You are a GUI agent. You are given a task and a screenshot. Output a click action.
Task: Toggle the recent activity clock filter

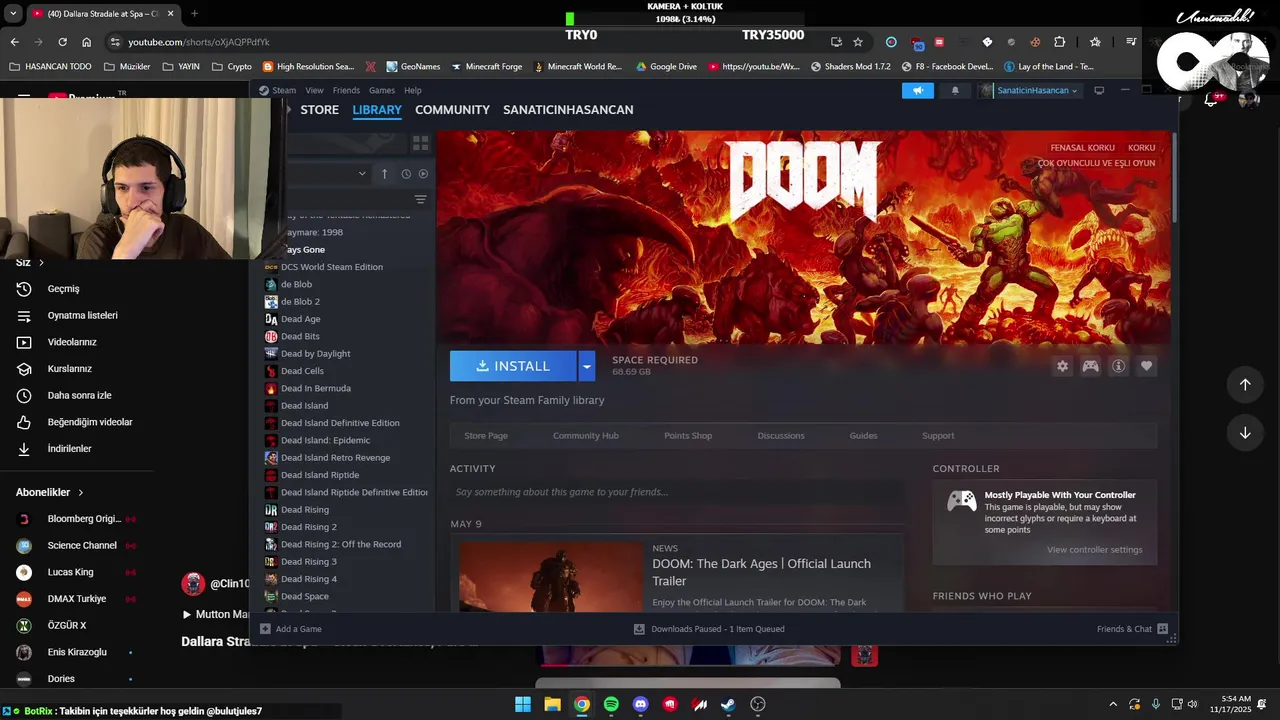[x=406, y=174]
